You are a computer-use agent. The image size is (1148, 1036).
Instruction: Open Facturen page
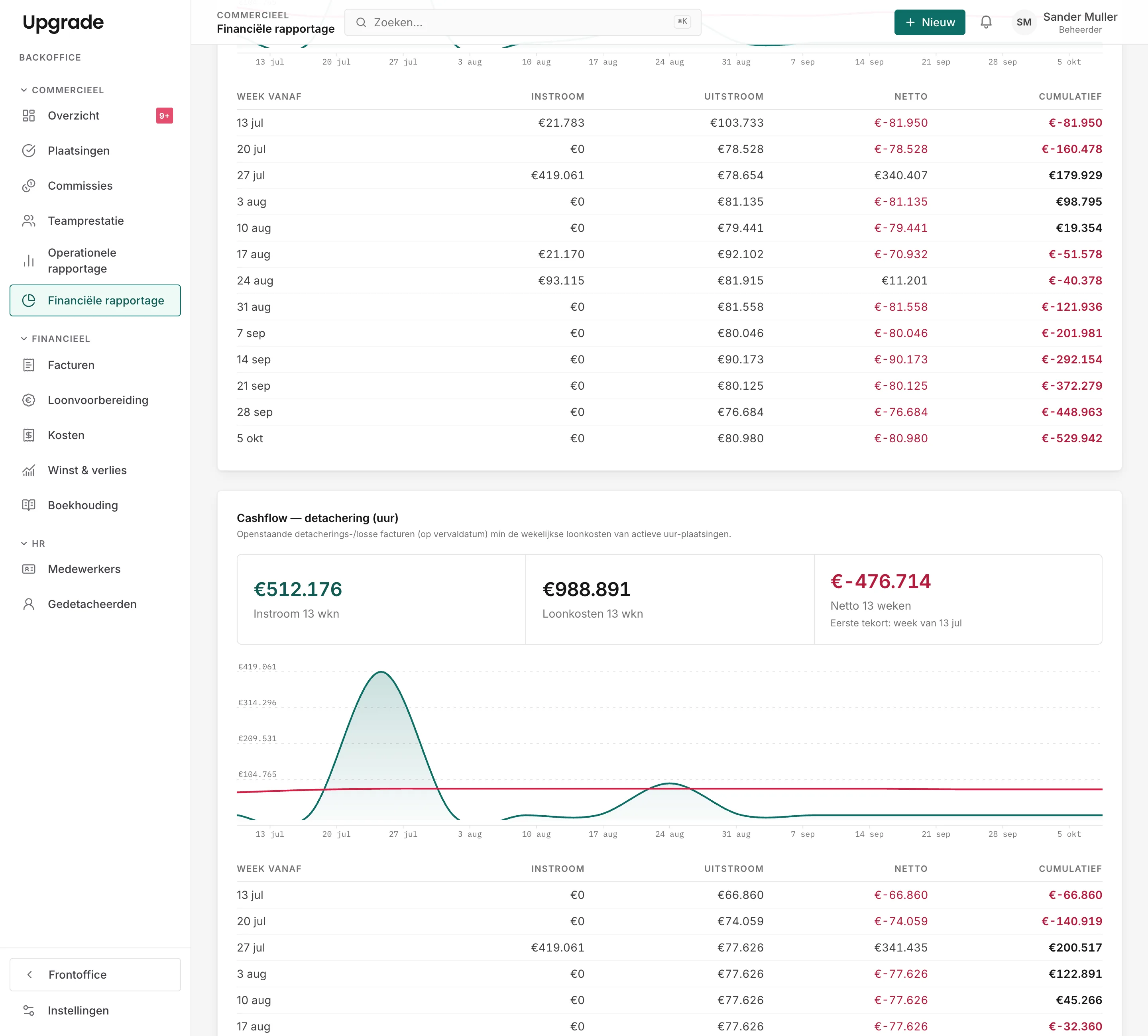[95, 365]
